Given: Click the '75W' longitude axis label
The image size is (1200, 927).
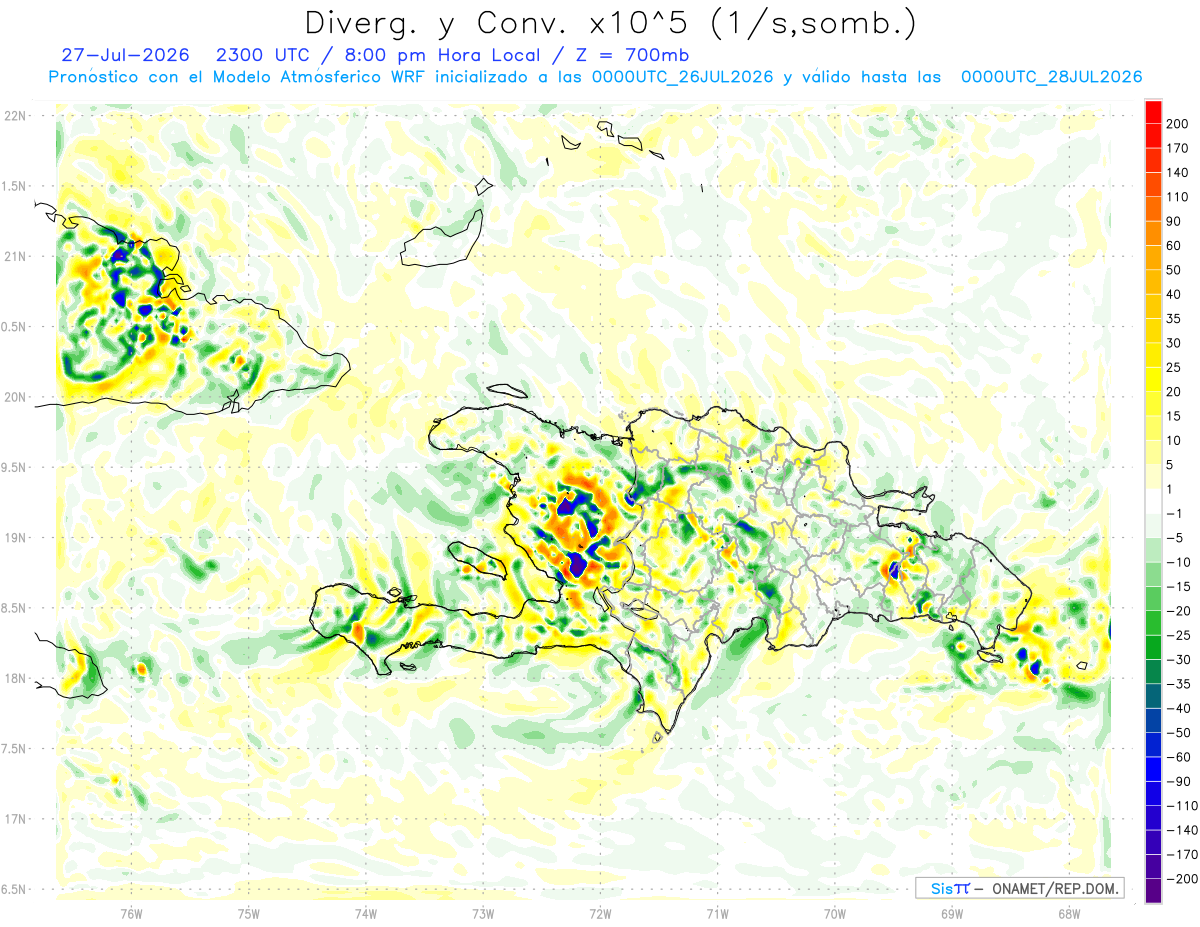Looking at the screenshot, I should [249, 914].
